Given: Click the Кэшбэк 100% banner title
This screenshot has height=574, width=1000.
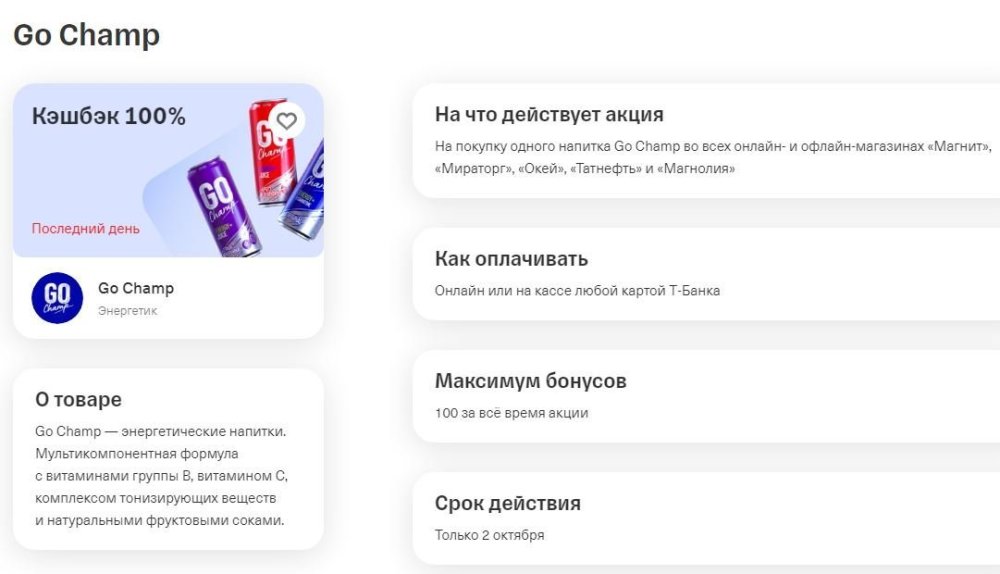Looking at the screenshot, I should click(x=108, y=116).
